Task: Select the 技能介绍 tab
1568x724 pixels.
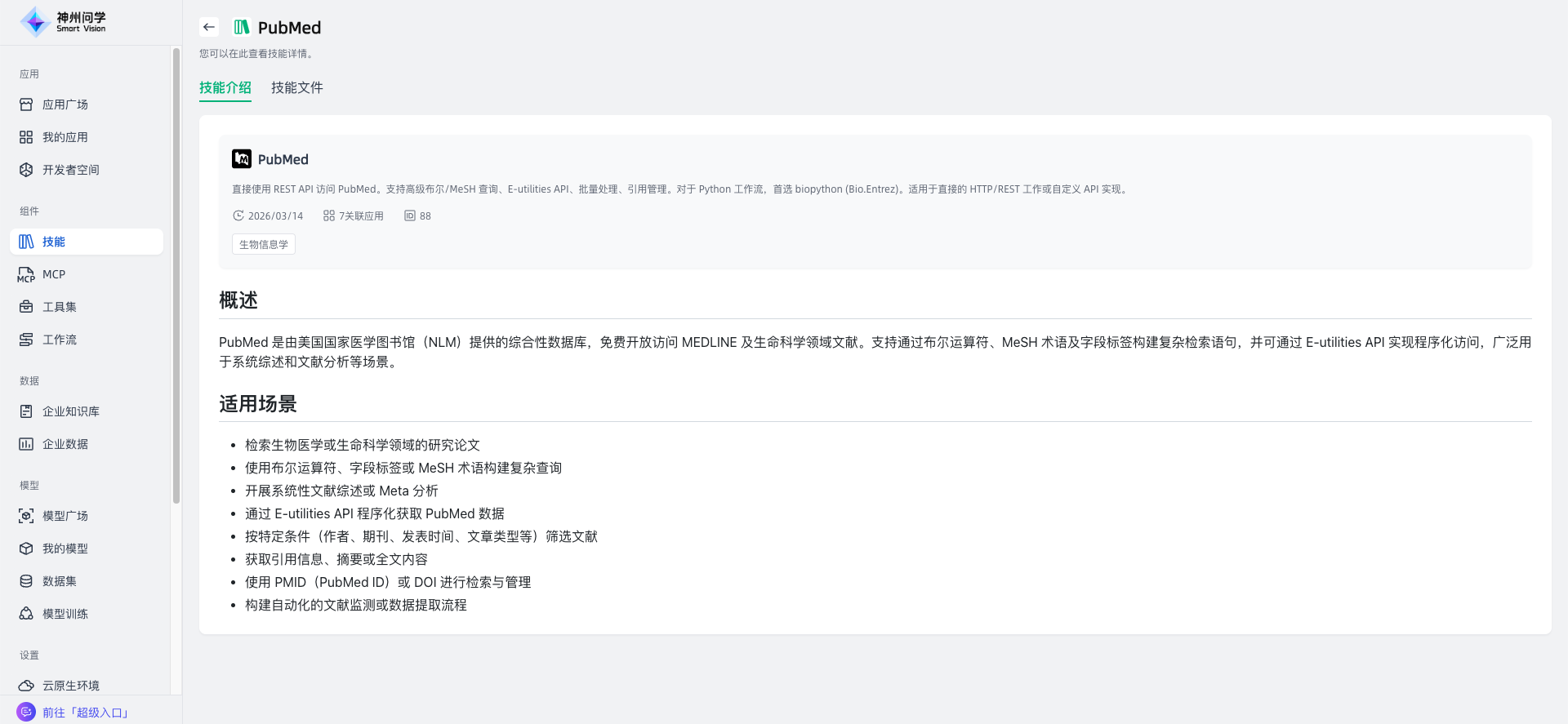Action: tap(225, 87)
